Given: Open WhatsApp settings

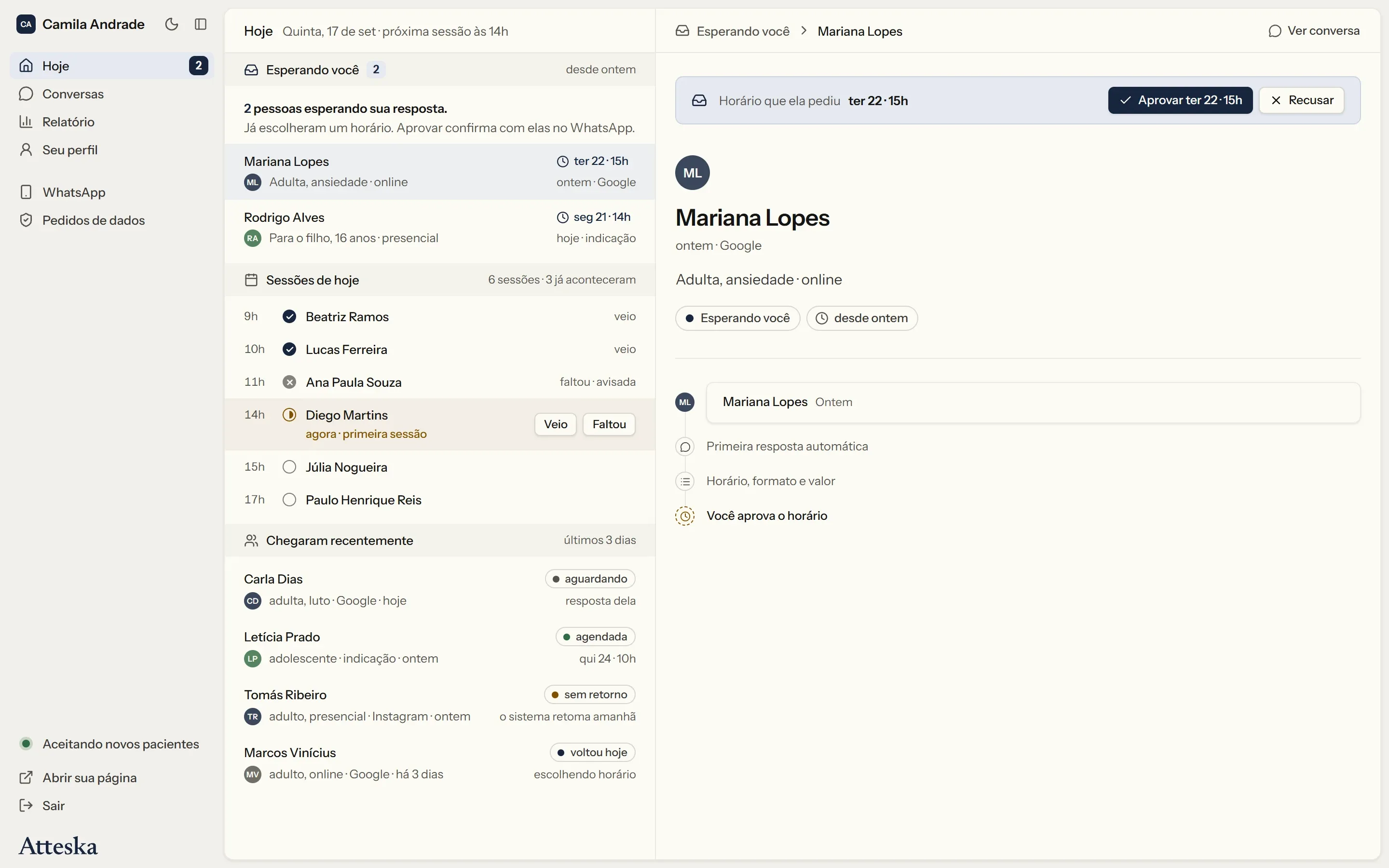Looking at the screenshot, I should (112, 192).
